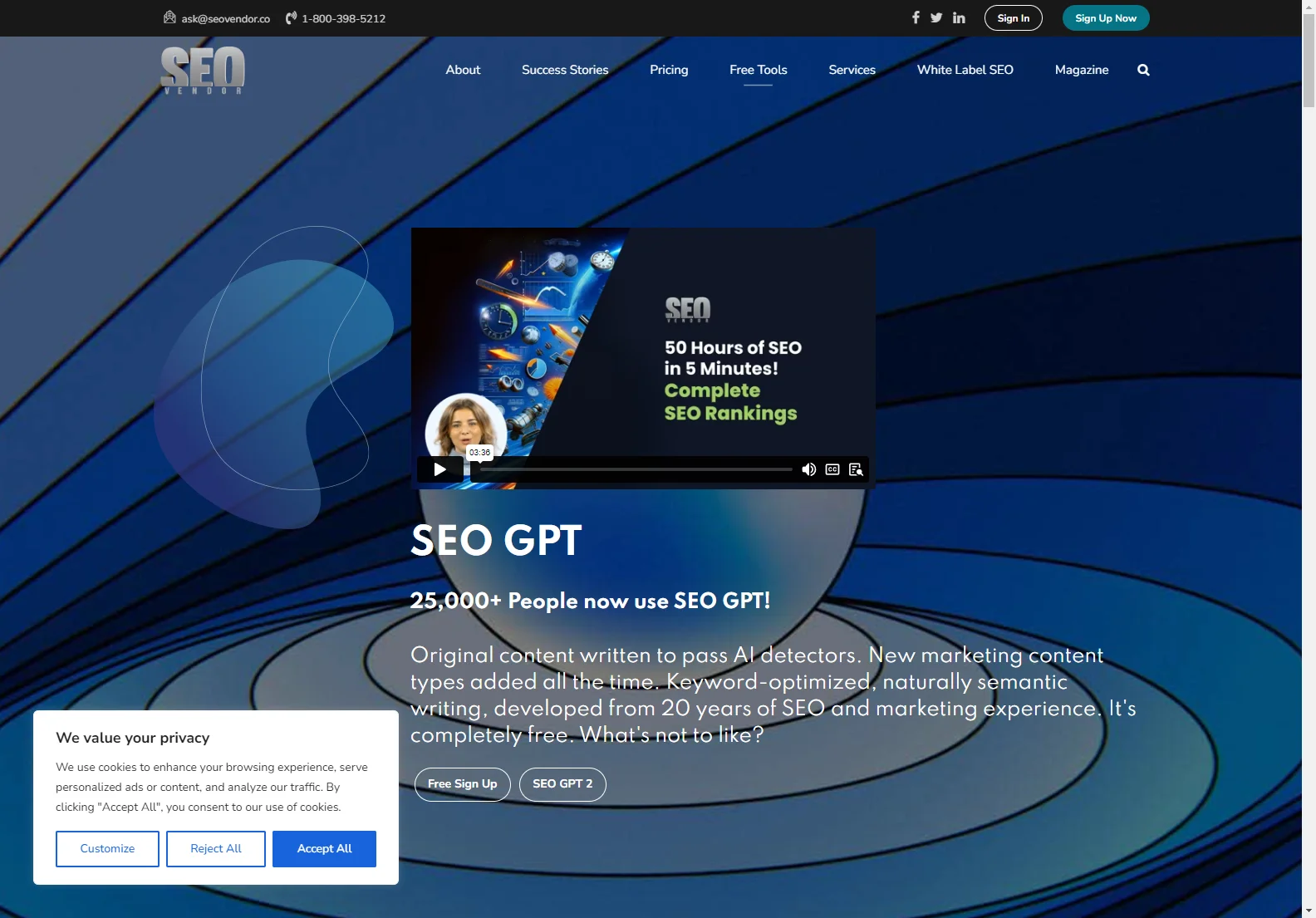Click the '25,000+ People now use SEO GPT!' text
The height and width of the screenshot is (918, 1316).
[x=590, y=601]
